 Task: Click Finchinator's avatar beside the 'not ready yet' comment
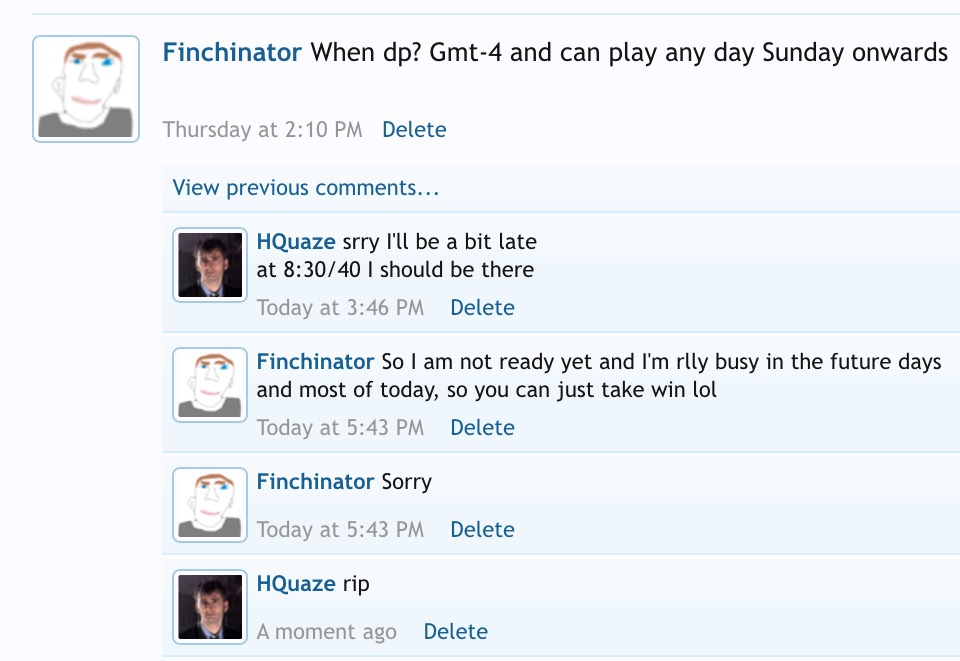coord(210,384)
